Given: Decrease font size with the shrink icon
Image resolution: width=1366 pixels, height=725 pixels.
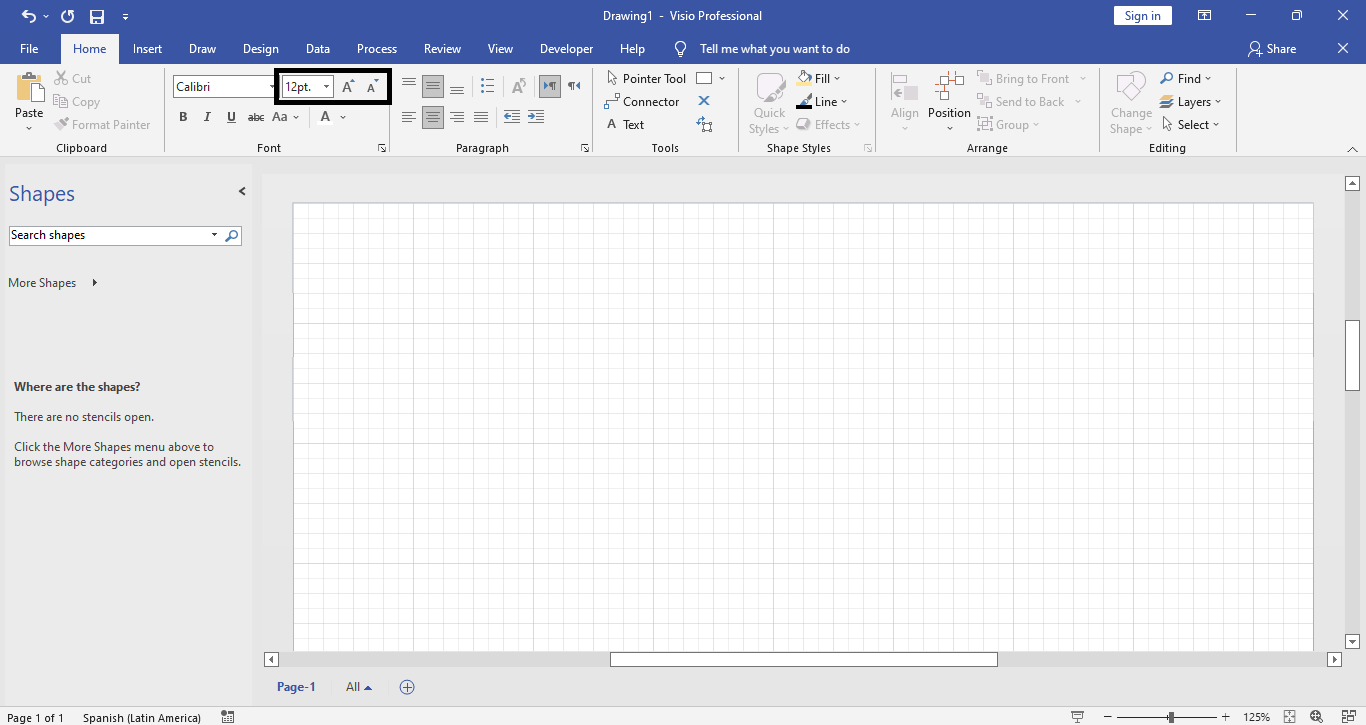Looking at the screenshot, I should click(x=372, y=87).
